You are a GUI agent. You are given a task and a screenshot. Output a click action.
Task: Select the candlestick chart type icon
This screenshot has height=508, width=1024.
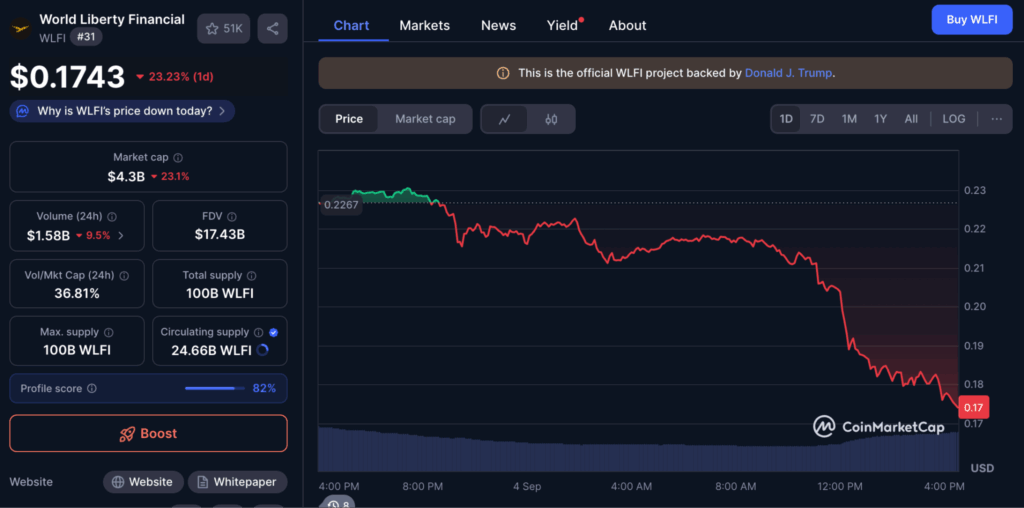click(551, 119)
